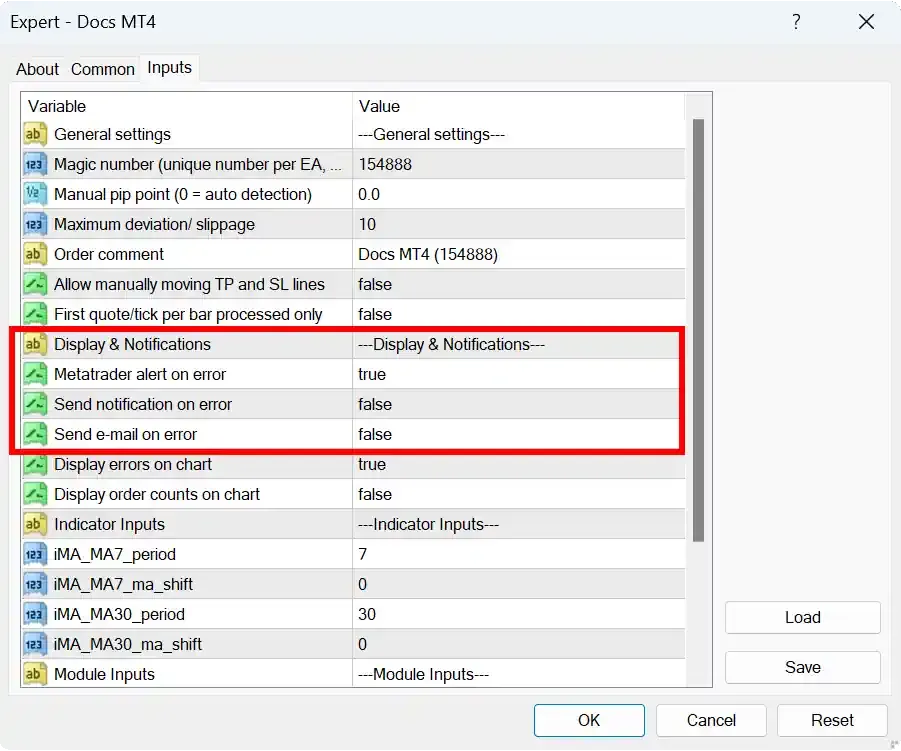Viewport: 901px width, 751px height.
Task: Save the current input settings
Action: [802, 667]
